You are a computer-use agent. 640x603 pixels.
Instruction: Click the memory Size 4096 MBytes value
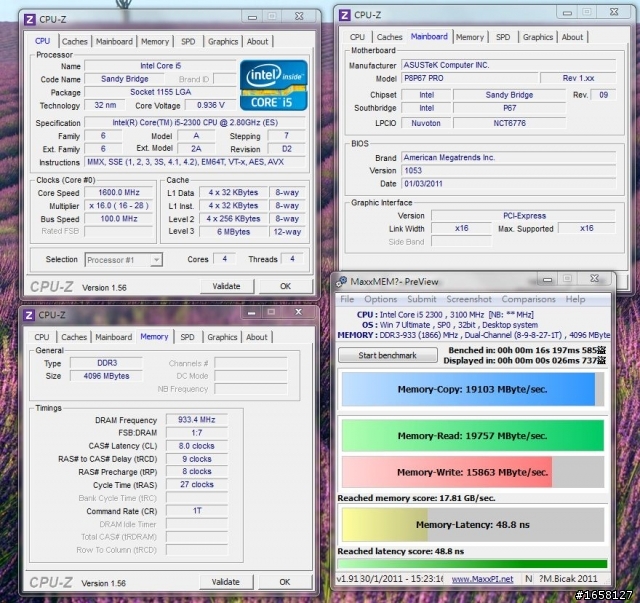(107, 376)
